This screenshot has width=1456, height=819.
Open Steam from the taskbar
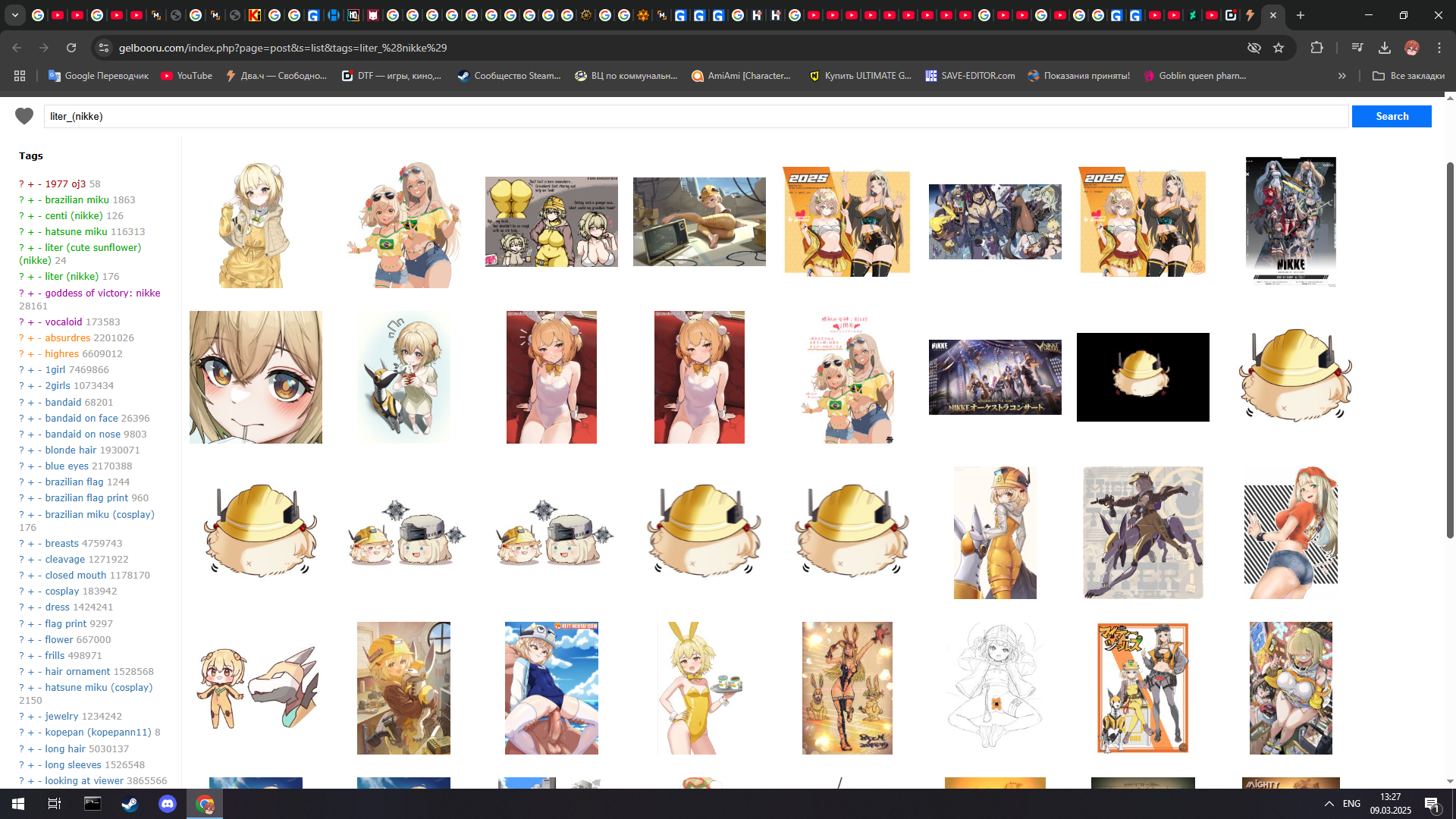click(x=130, y=804)
